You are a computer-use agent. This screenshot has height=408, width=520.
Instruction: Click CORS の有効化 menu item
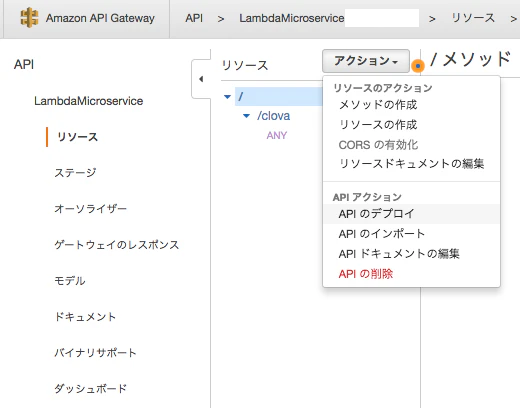click(x=378, y=145)
